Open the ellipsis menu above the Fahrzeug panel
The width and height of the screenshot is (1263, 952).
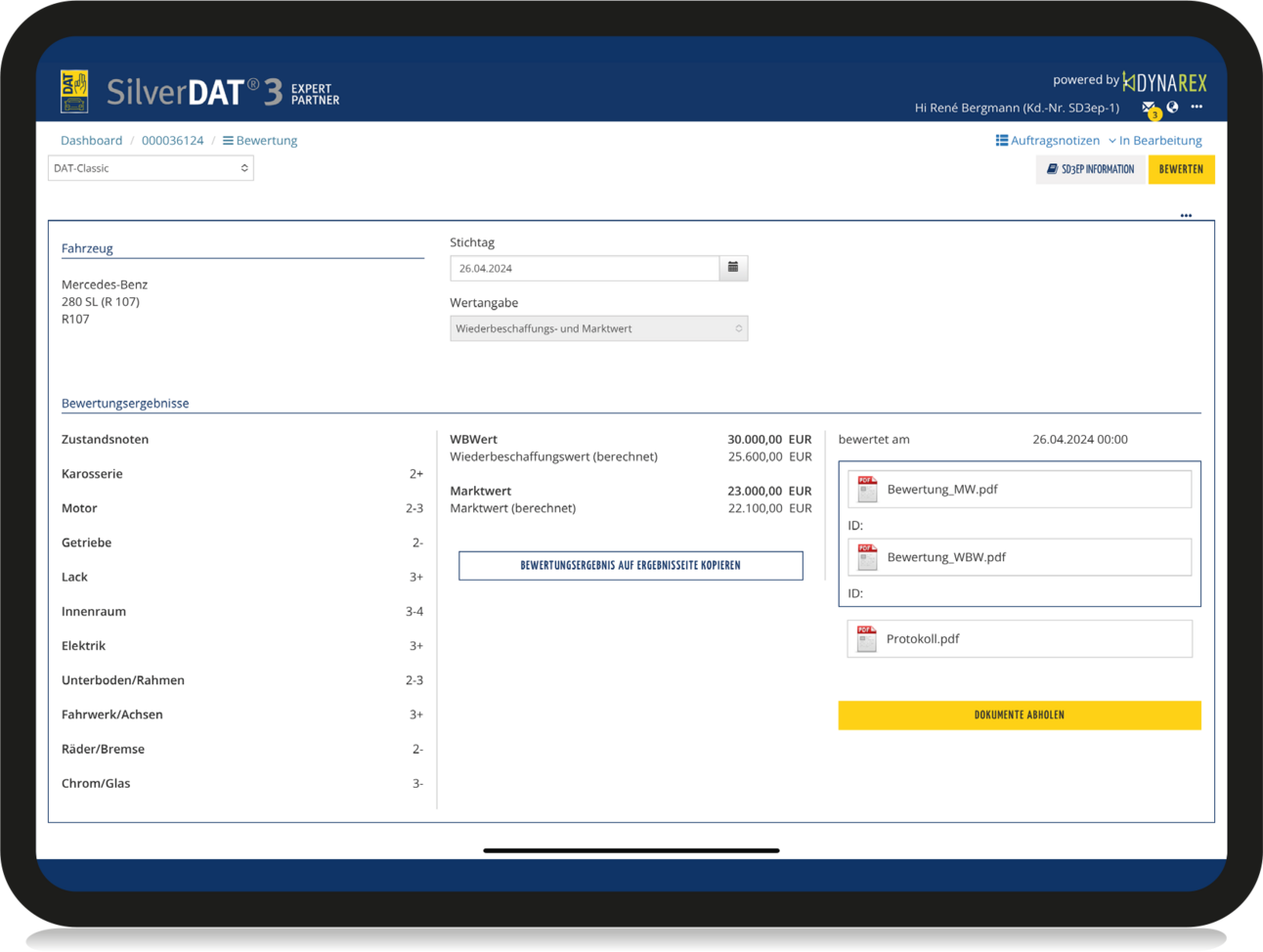1186,215
